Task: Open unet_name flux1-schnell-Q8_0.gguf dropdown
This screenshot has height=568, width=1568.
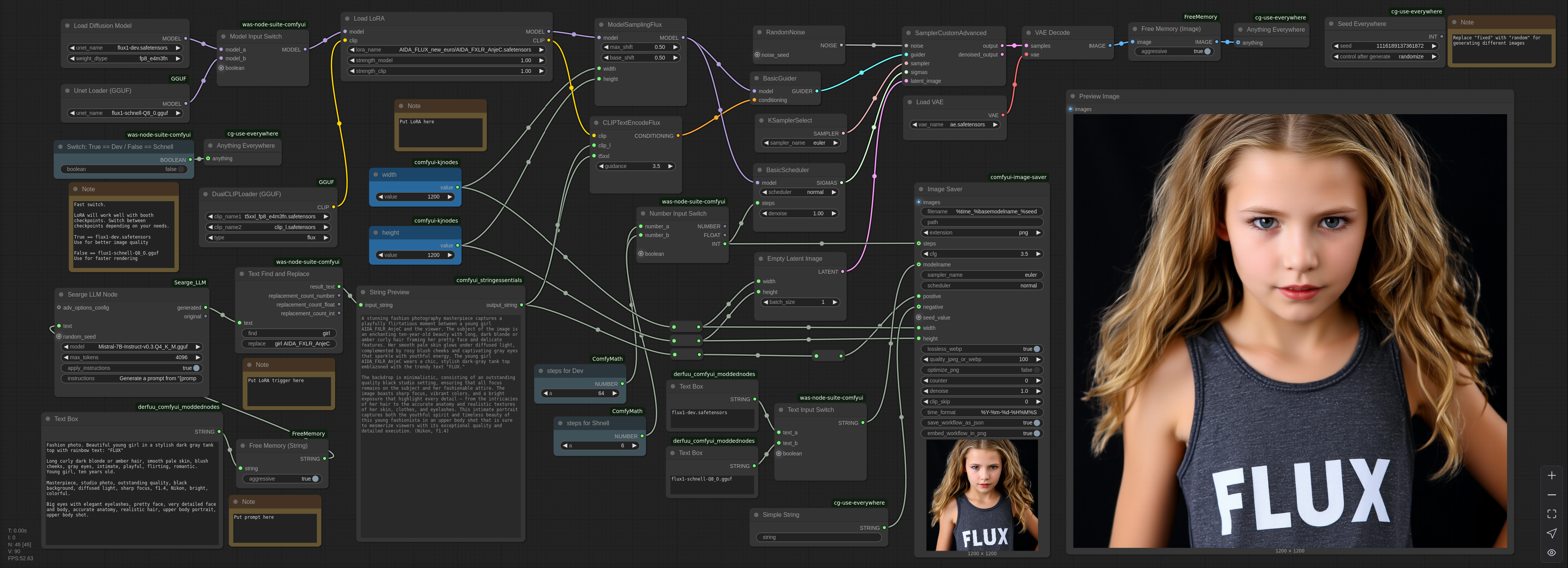Action: pyautogui.click(x=125, y=113)
